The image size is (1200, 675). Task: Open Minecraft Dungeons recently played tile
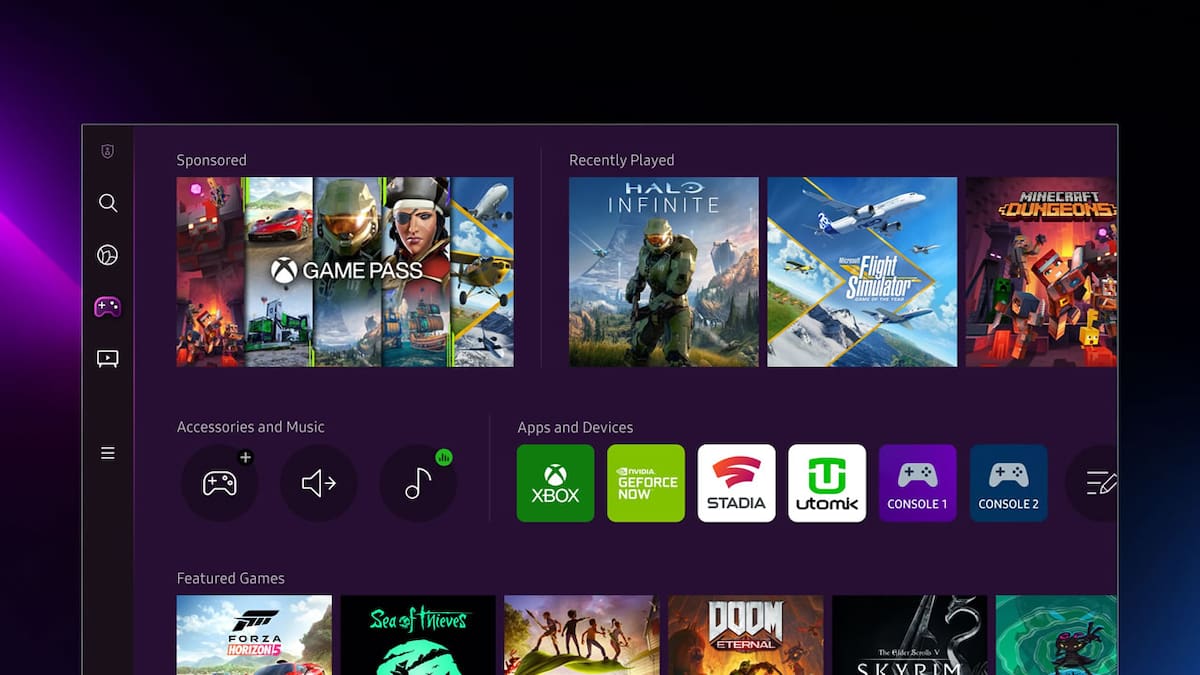[1041, 272]
